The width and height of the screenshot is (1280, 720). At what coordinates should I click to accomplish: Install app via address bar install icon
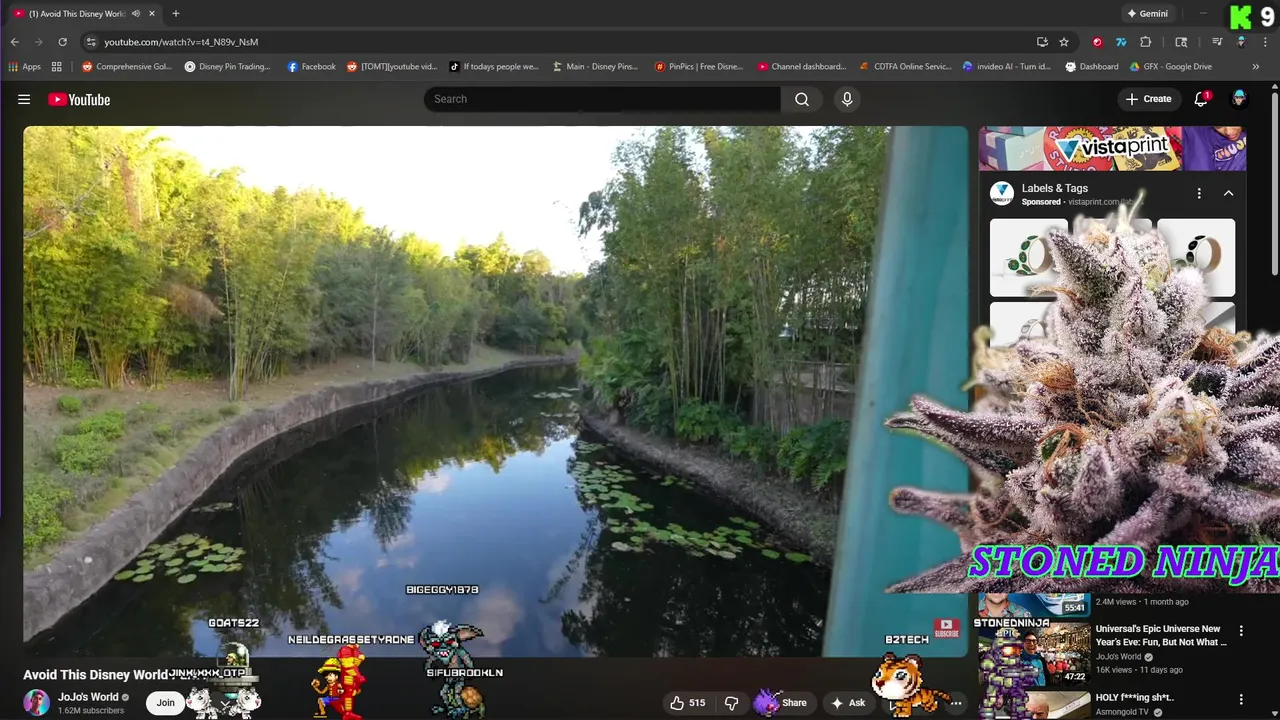click(1042, 42)
